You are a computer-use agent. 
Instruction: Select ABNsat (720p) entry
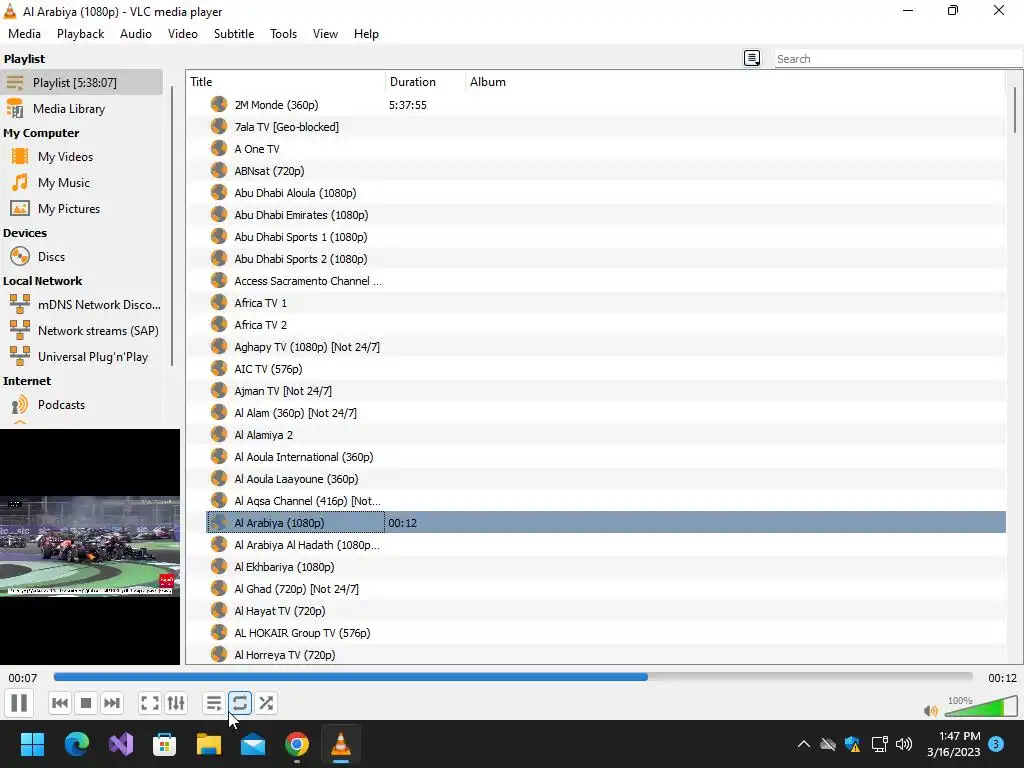[606, 171]
